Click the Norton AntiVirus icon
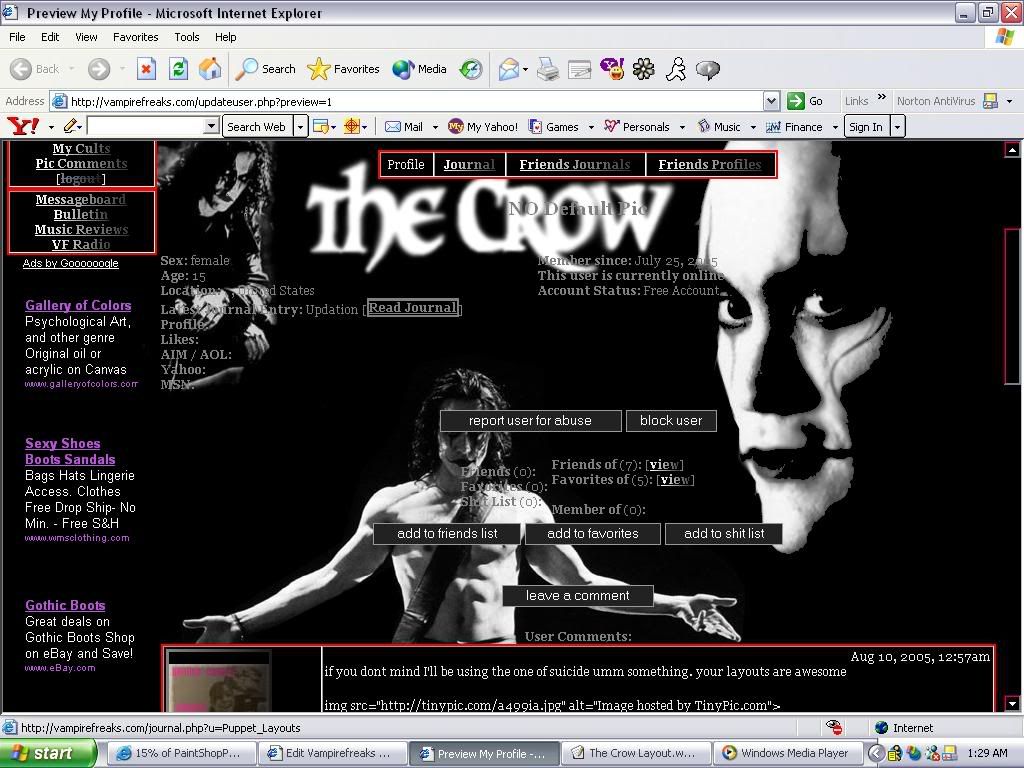This screenshot has height=768, width=1024. [x=990, y=101]
